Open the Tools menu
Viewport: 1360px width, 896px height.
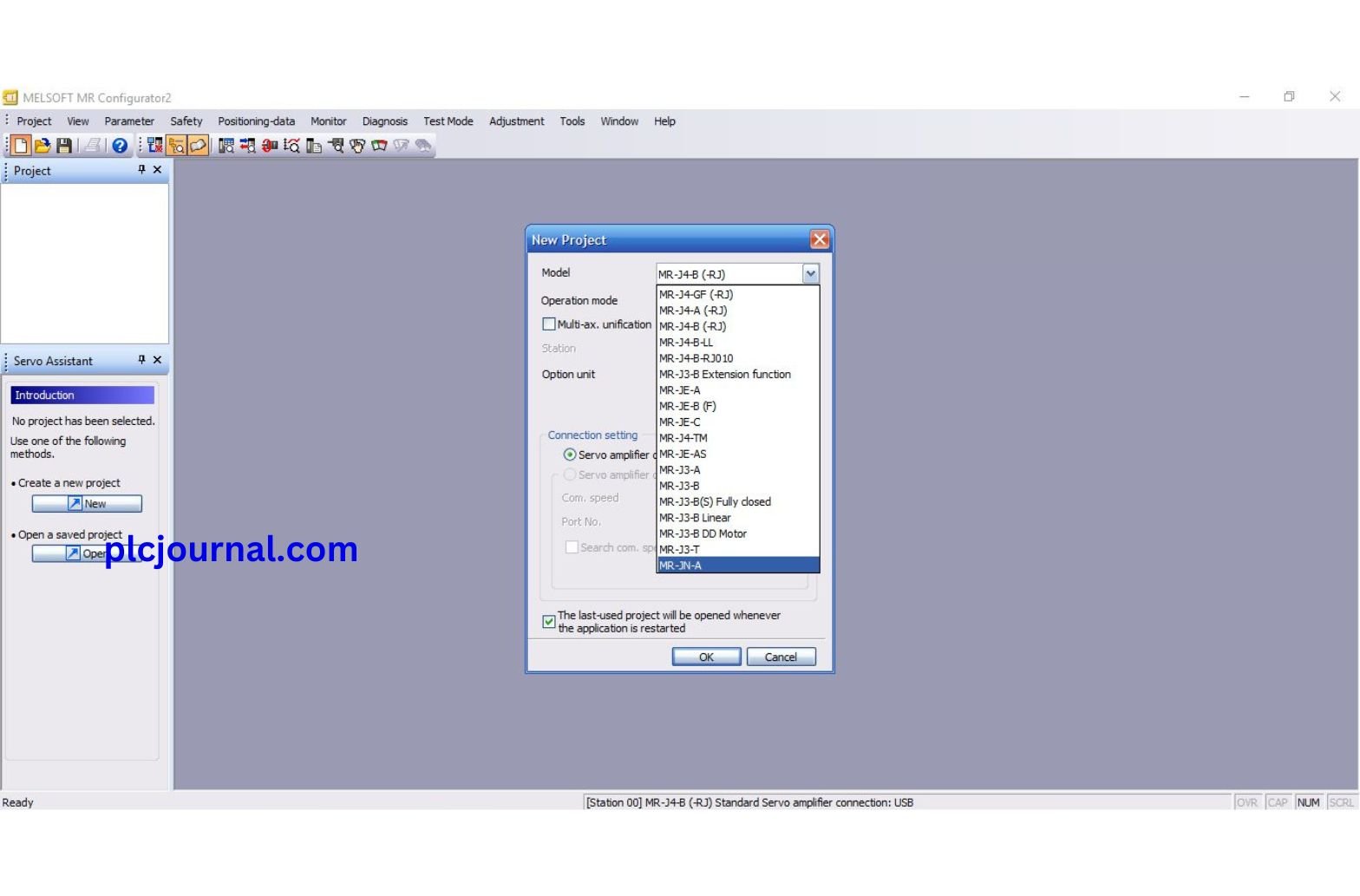click(572, 121)
